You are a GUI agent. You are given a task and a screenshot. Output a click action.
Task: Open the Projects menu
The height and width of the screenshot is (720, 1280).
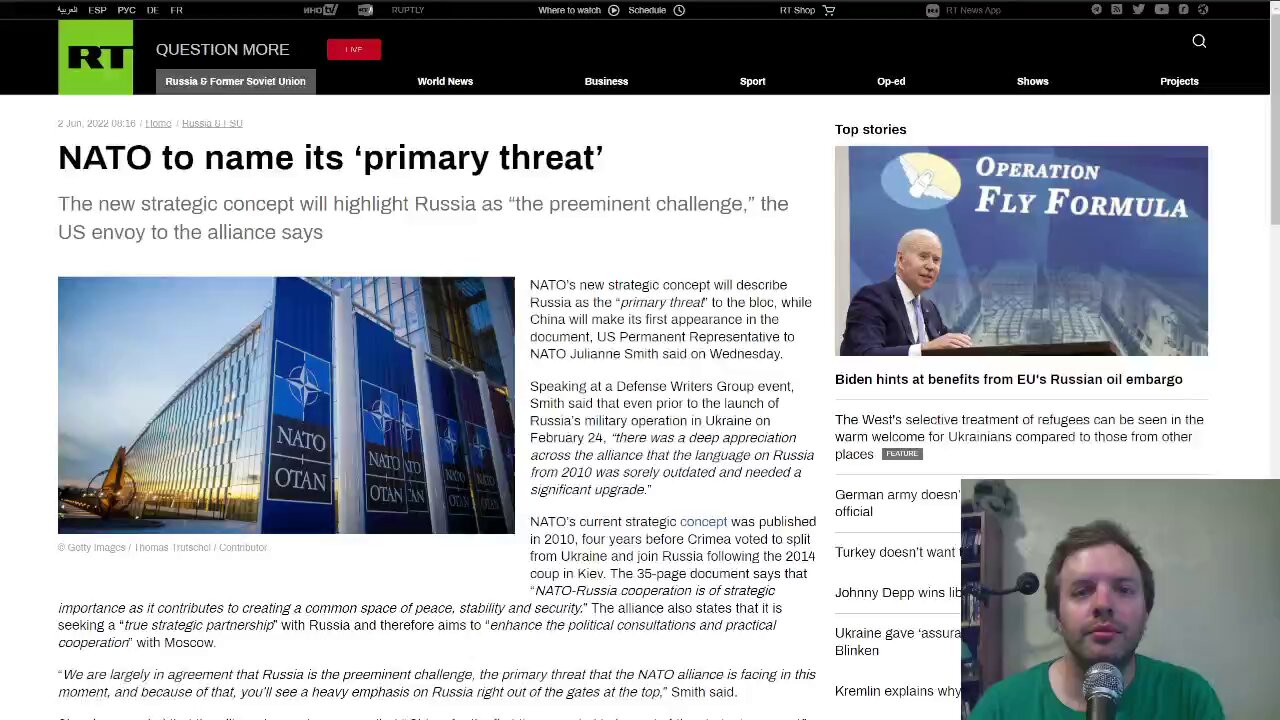(1179, 81)
